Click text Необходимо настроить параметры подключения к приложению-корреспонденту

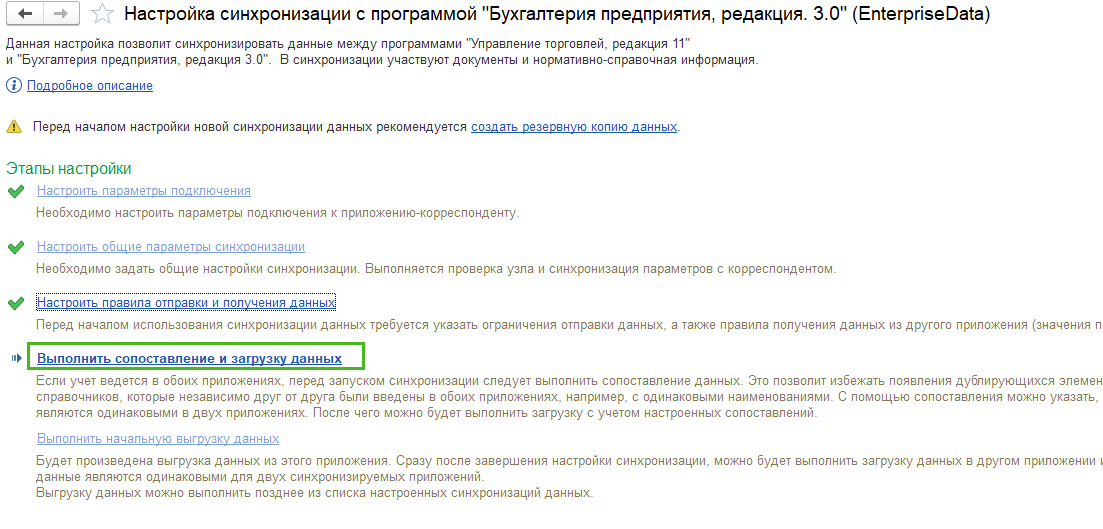point(278,212)
